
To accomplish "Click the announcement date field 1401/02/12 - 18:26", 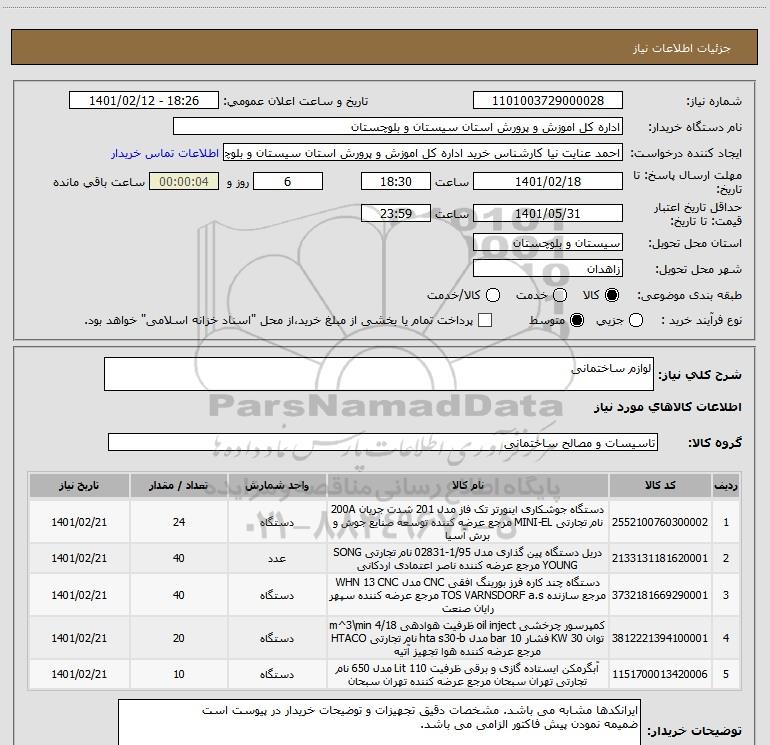I will [x=144, y=101].
